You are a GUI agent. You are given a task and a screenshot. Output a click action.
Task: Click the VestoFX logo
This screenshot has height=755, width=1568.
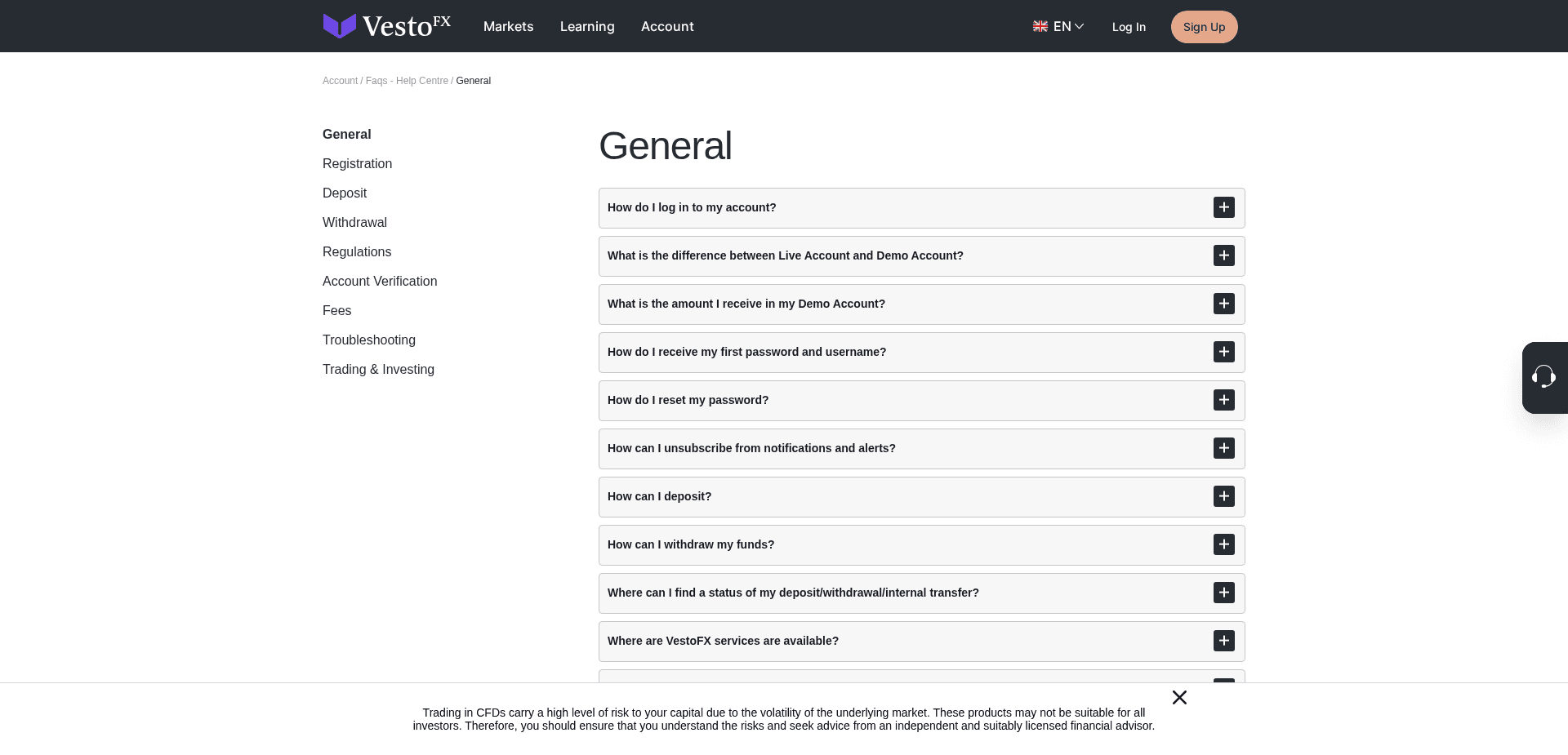386,25
